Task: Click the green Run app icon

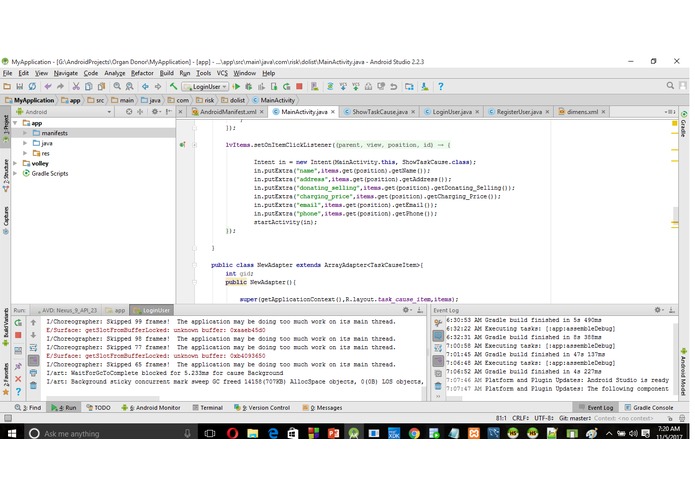Action: point(236,86)
